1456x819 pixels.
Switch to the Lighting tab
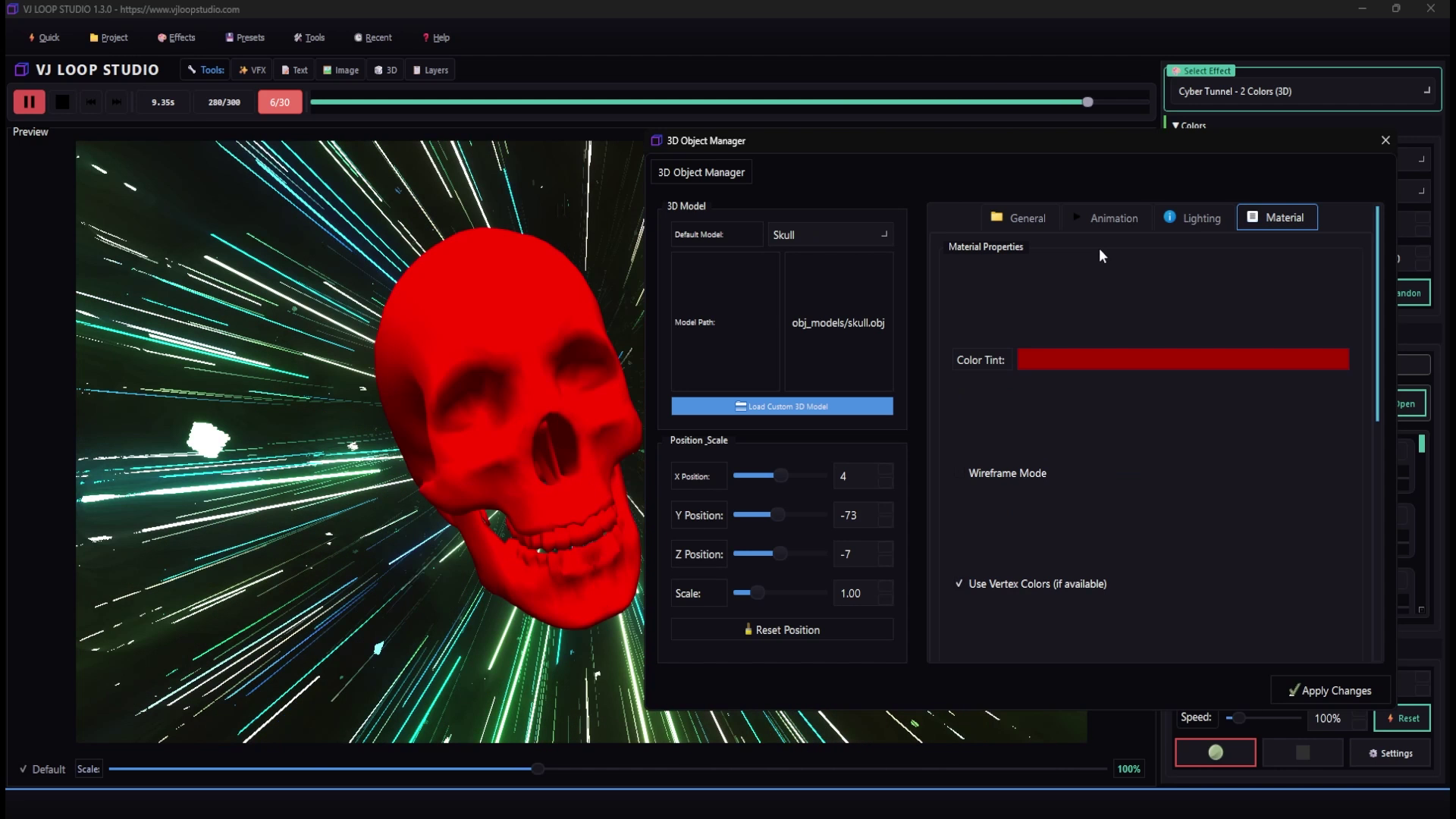[1192, 218]
